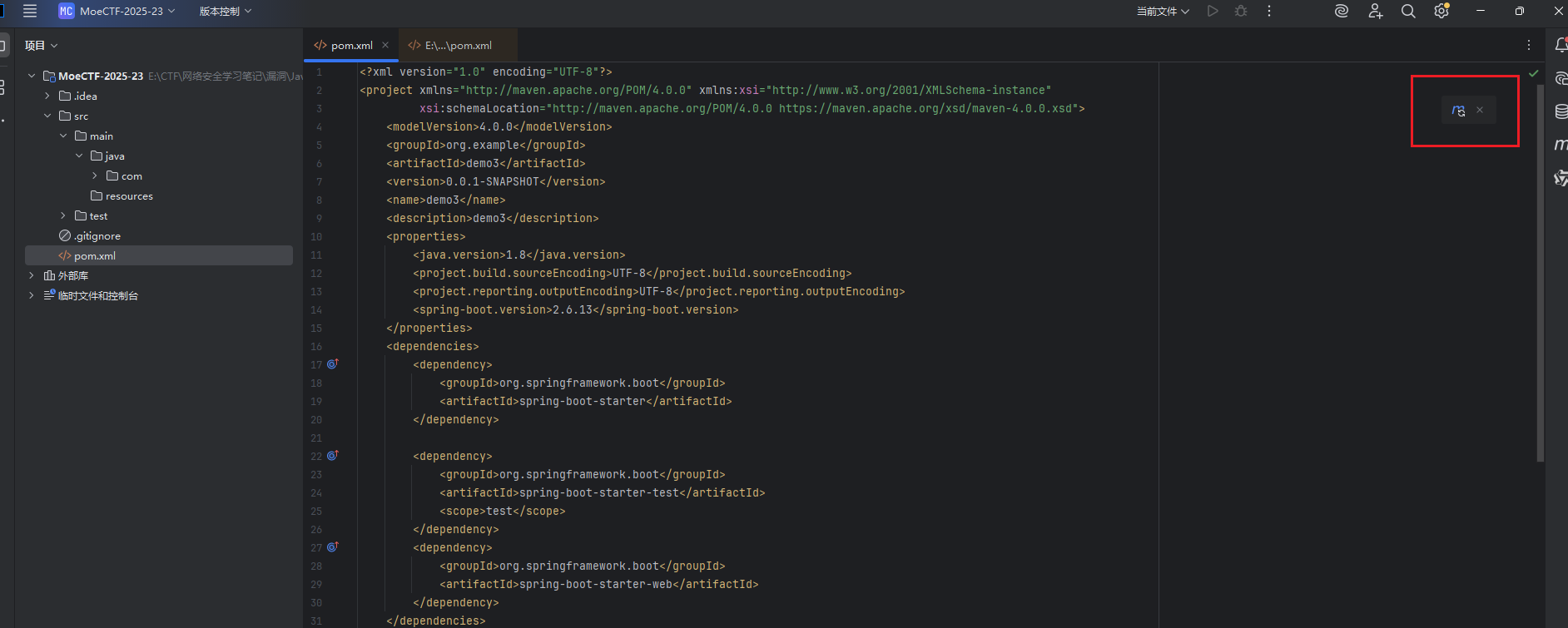Click gutter icon on line 17 dependency
This screenshot has width=1568, height=628.
click(x=333, y=364)
